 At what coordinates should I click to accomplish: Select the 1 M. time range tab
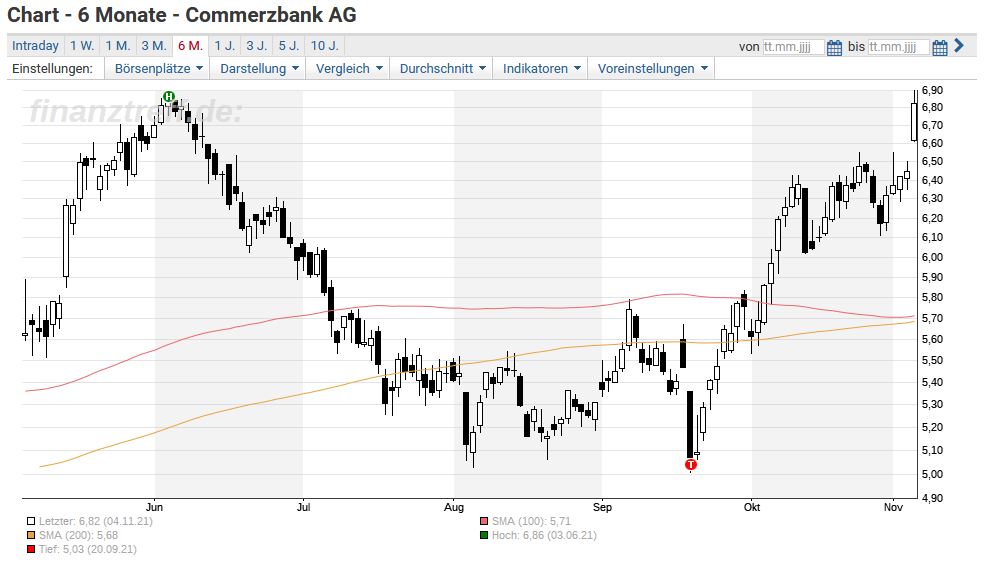117,46
